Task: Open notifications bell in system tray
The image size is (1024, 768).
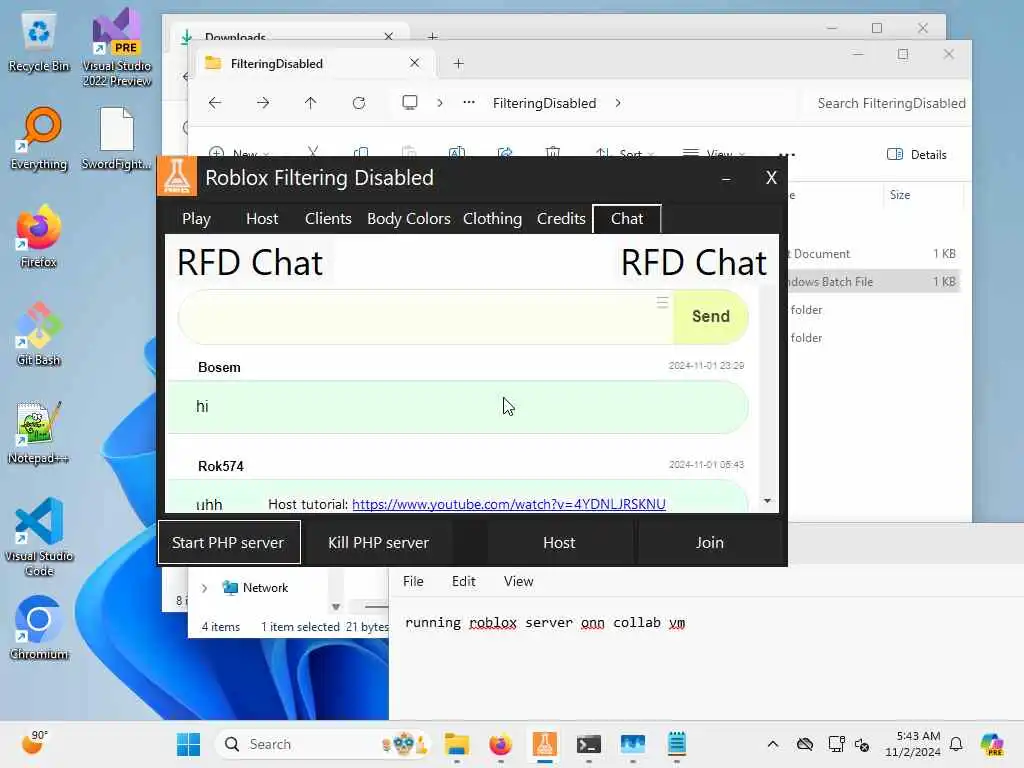Action: [x=956, y=744]
